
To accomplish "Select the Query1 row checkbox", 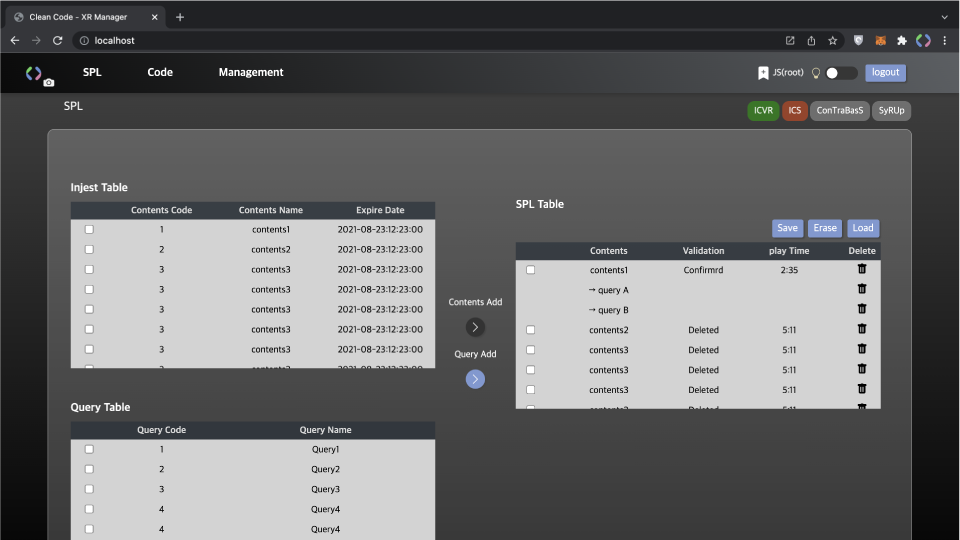I will click(x=89, y=450).
